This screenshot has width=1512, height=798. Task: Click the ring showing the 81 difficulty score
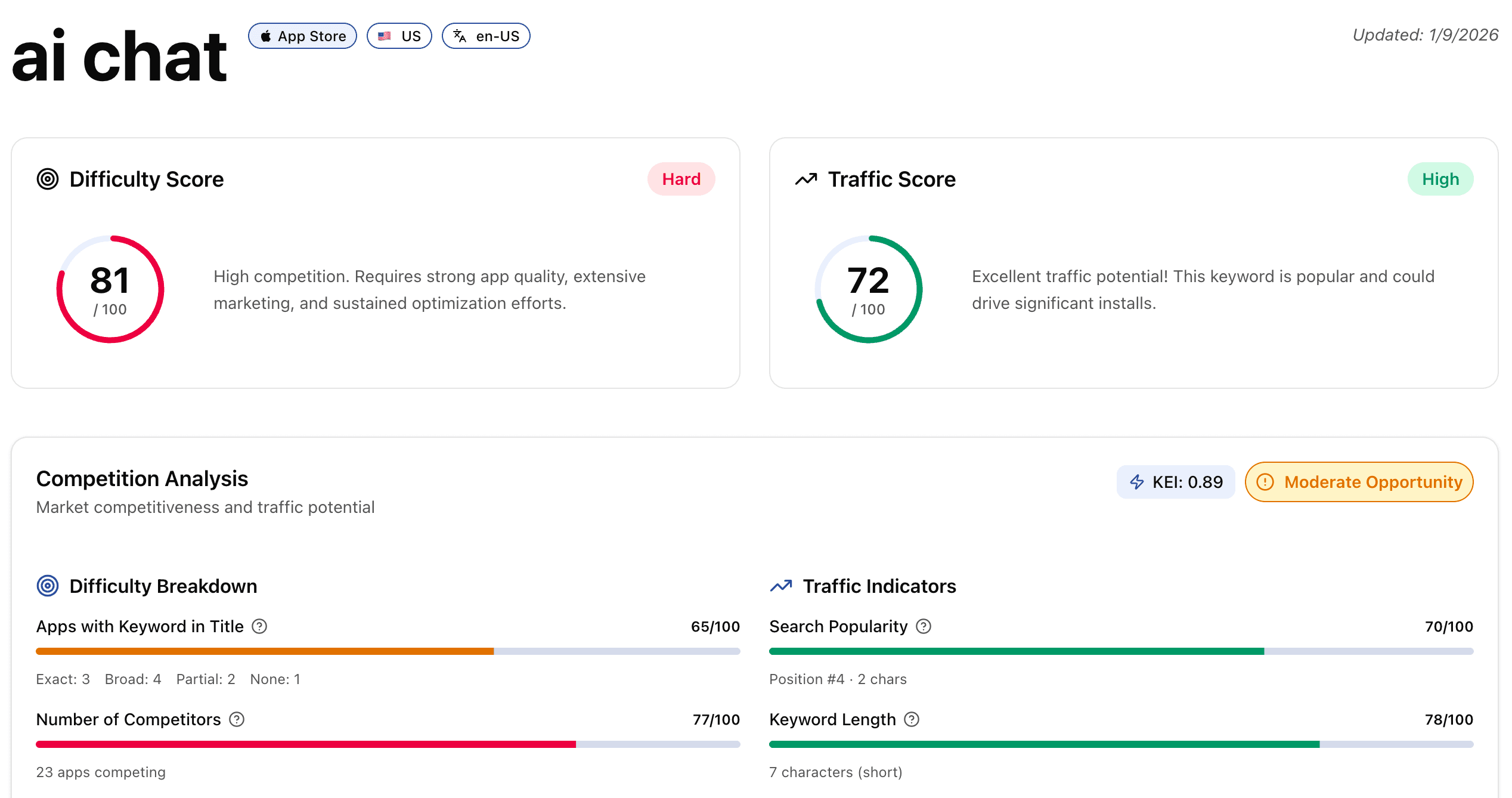click(110, 289)
